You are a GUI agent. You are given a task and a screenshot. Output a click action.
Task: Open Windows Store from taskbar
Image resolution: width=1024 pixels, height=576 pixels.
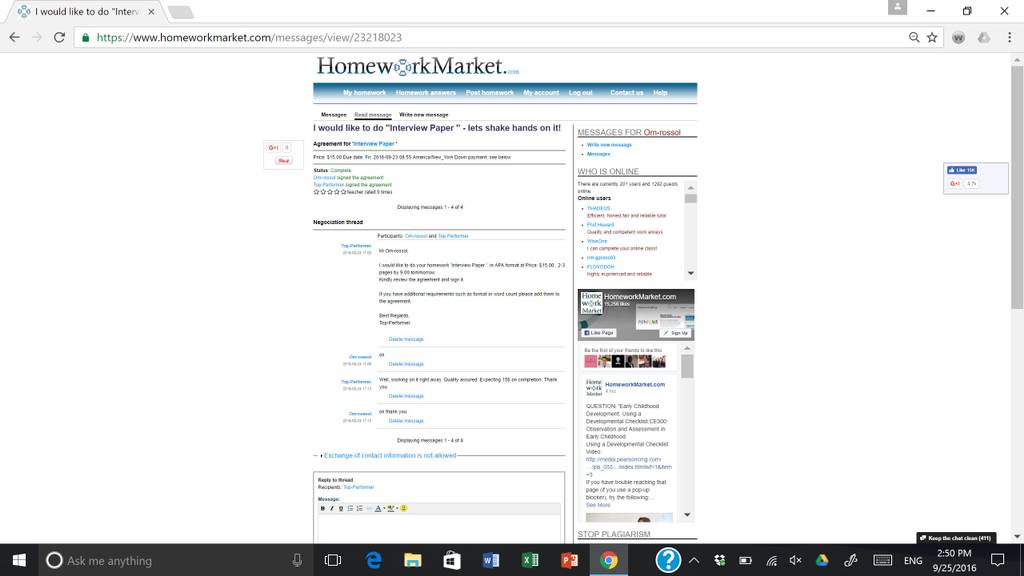coord(452,560)
